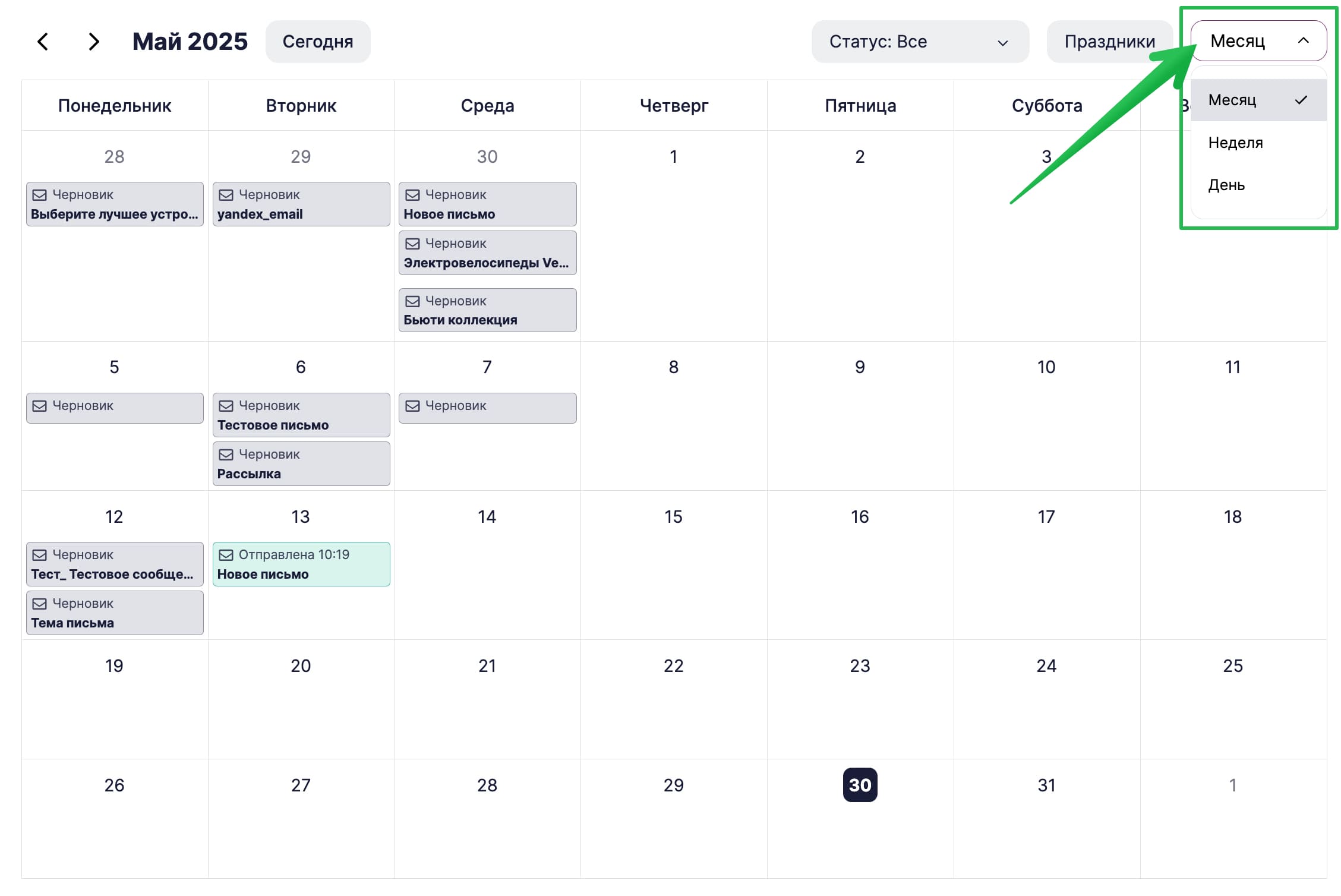The image size is (1341, 896).
Task: Open the Статус: Все dropdown
Action: tap(920, 42)
